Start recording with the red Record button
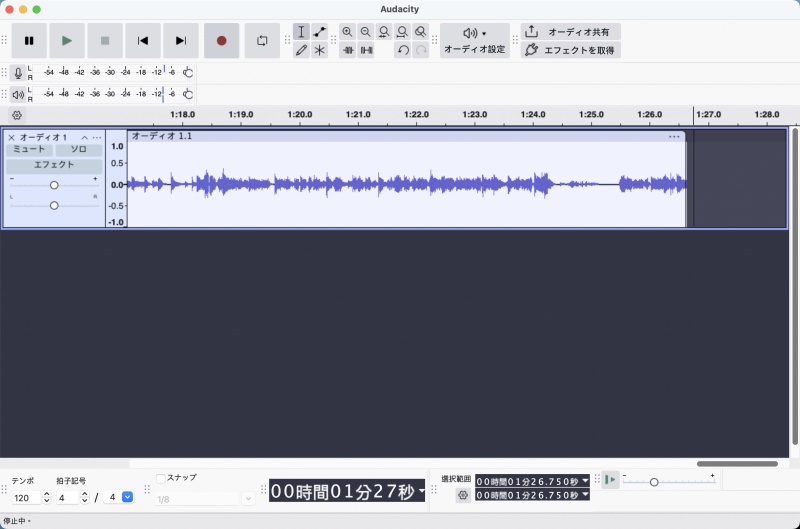Screen dimensions: 800x529 pos(221,41)
